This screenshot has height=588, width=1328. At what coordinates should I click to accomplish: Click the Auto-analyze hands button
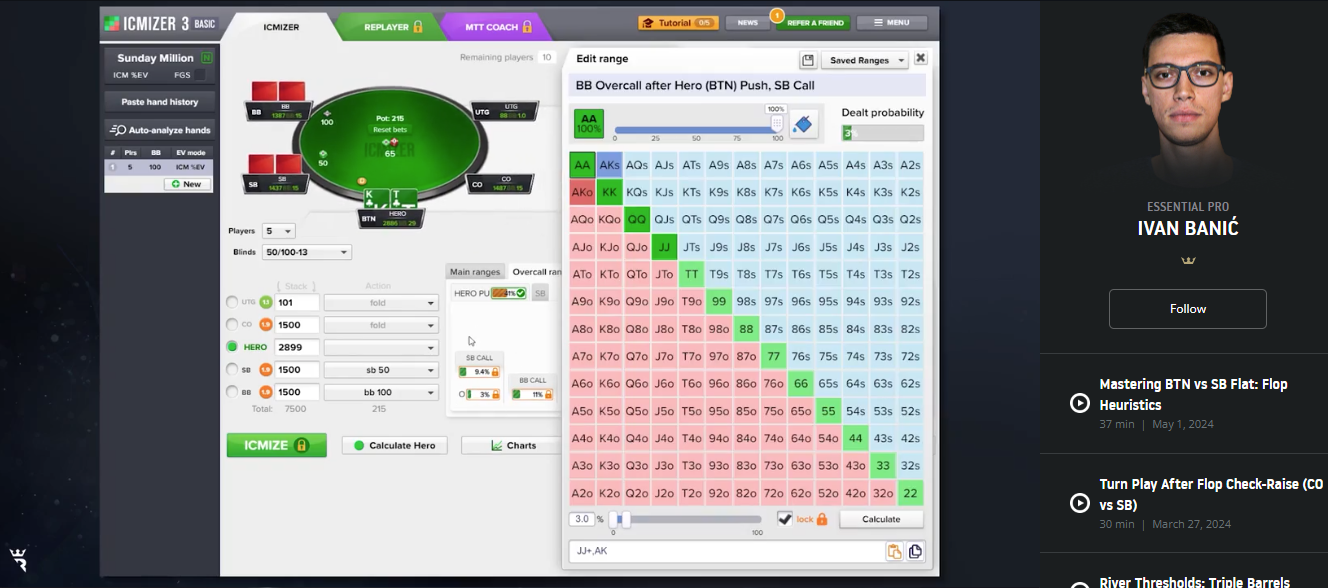pyautogui.click(x=160, y=130)
